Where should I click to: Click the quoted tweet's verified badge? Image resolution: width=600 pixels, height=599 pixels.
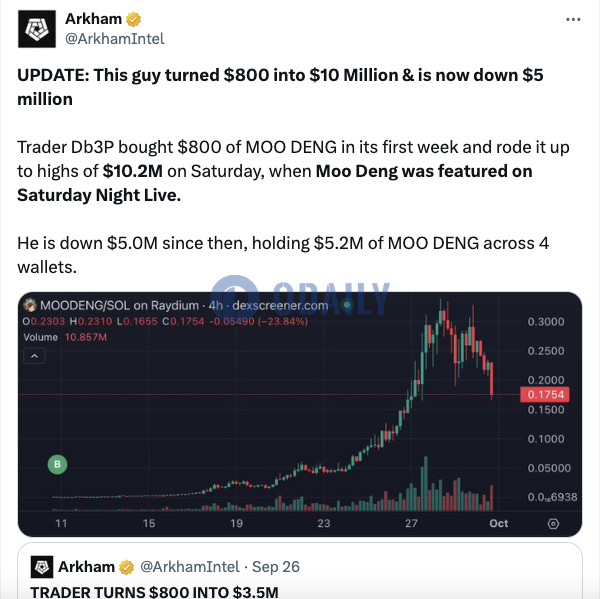pyautogui.click(x=126, y=567)
